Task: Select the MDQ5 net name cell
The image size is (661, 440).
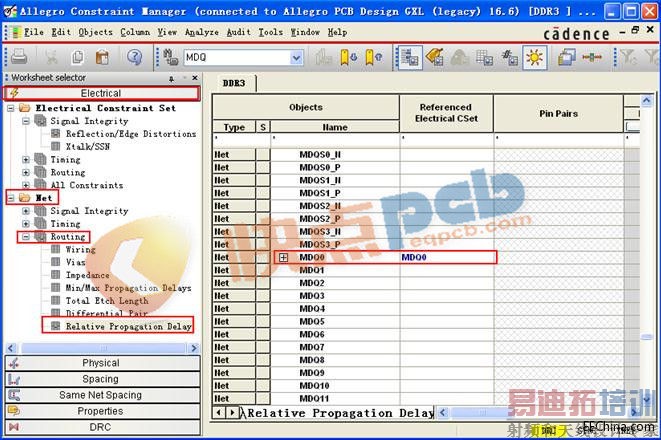Action: [335, 322]
